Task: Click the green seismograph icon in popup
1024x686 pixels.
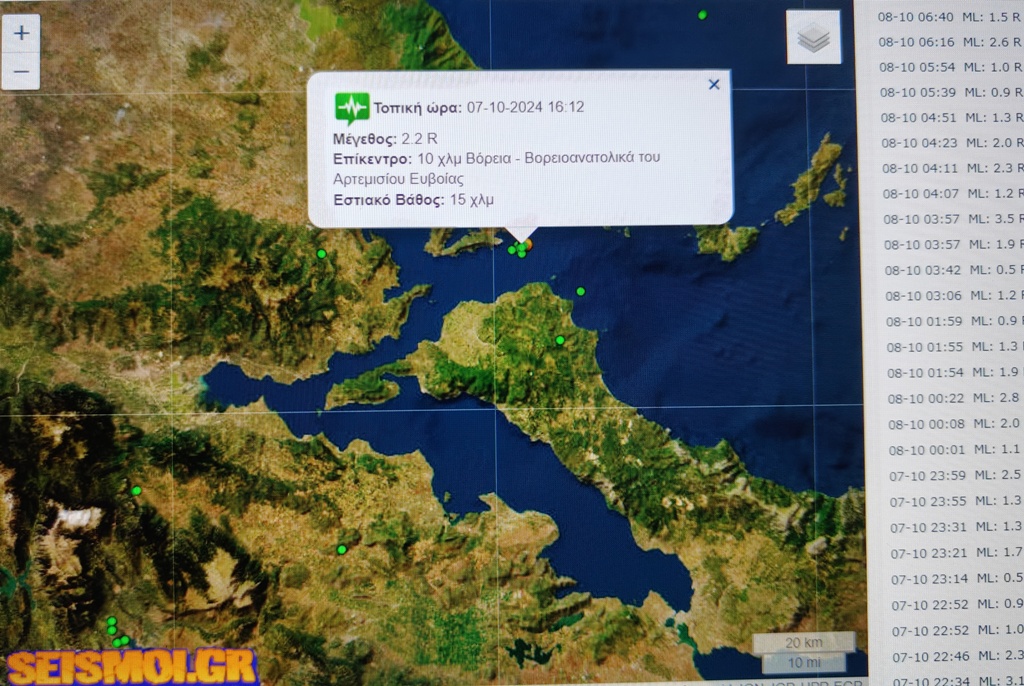Action: 351,107
